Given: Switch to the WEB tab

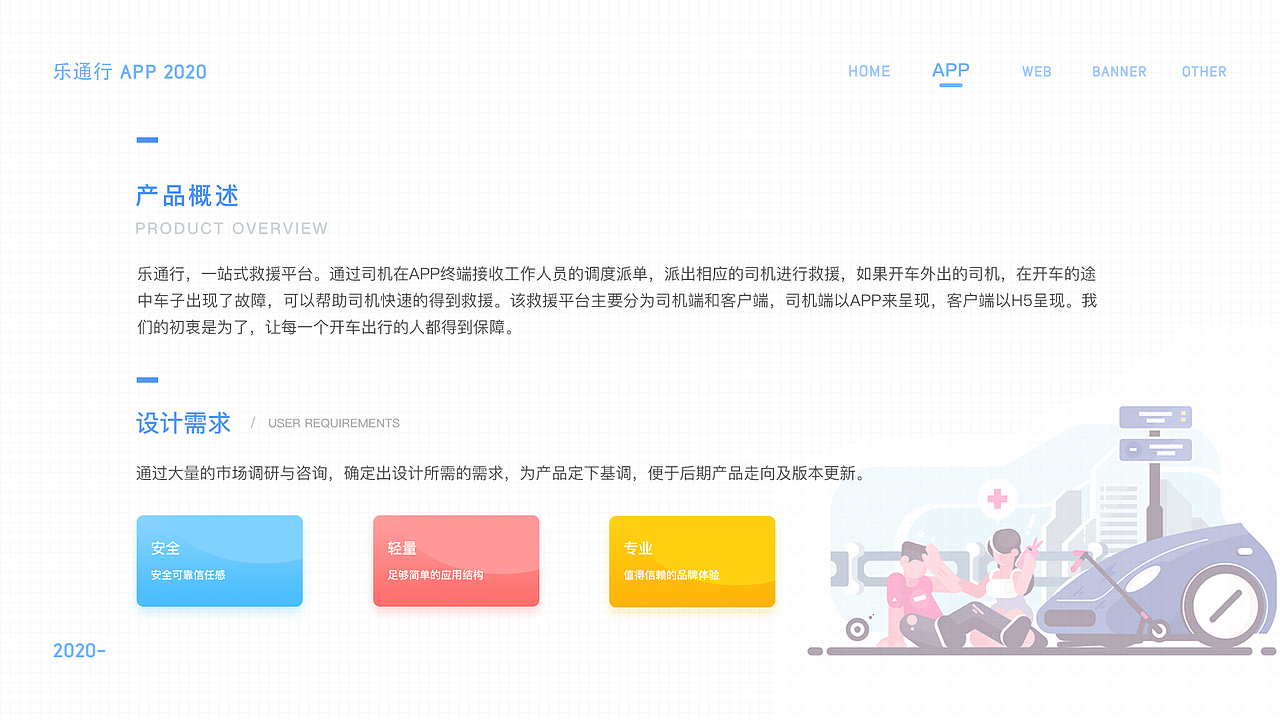Looking at the screenshot, I should click(1037, 71).
